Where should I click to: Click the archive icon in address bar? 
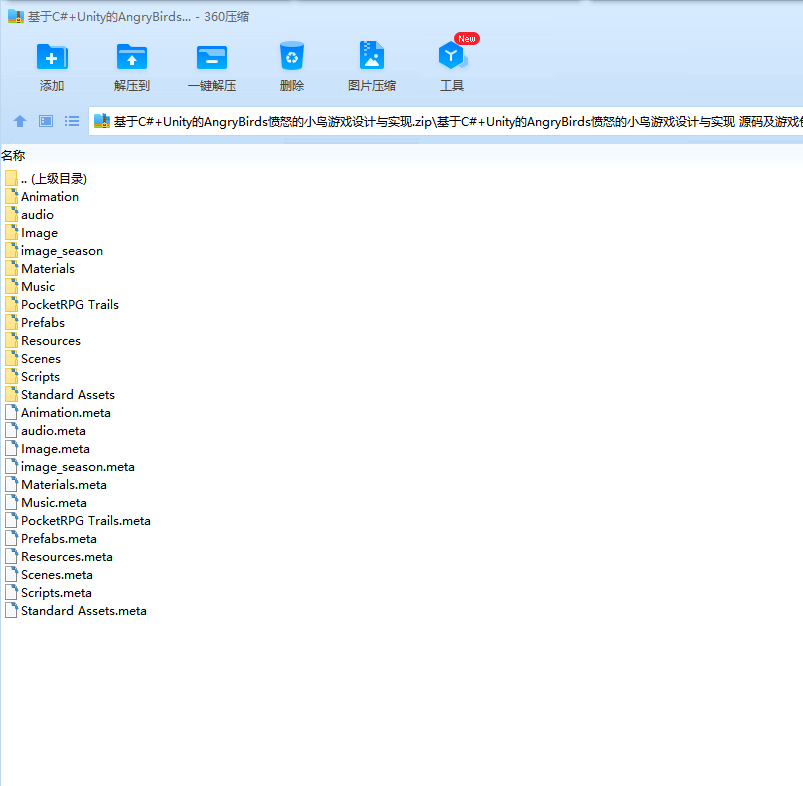pos(102,121)
